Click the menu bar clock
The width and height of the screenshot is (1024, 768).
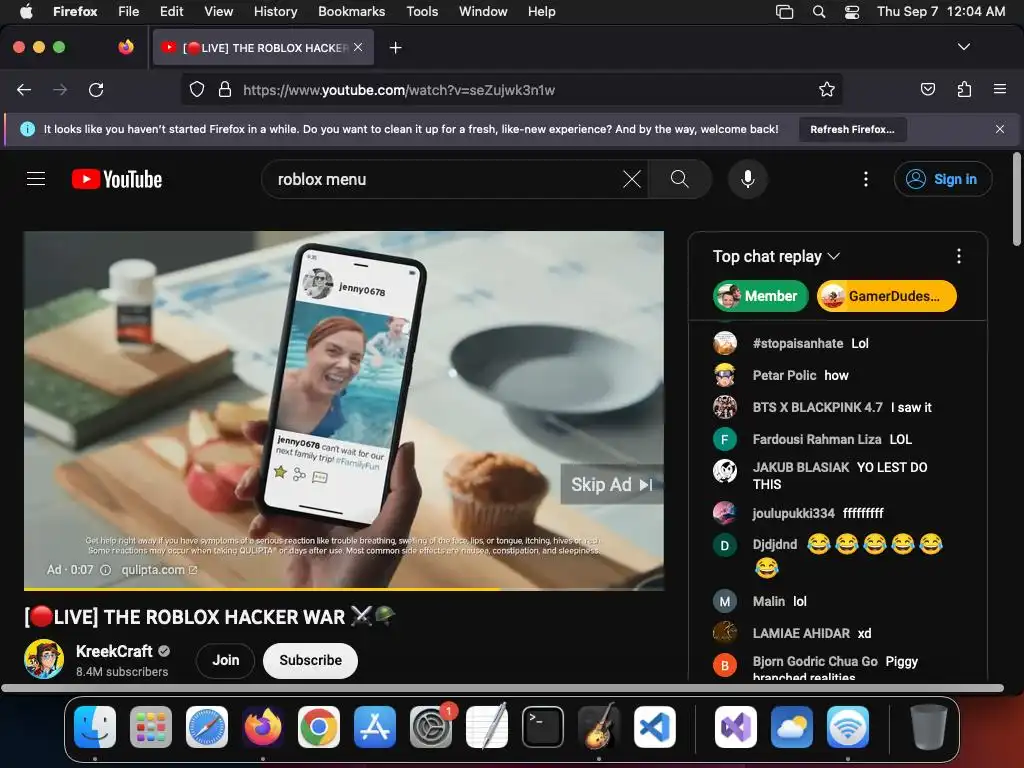[940, 12]
